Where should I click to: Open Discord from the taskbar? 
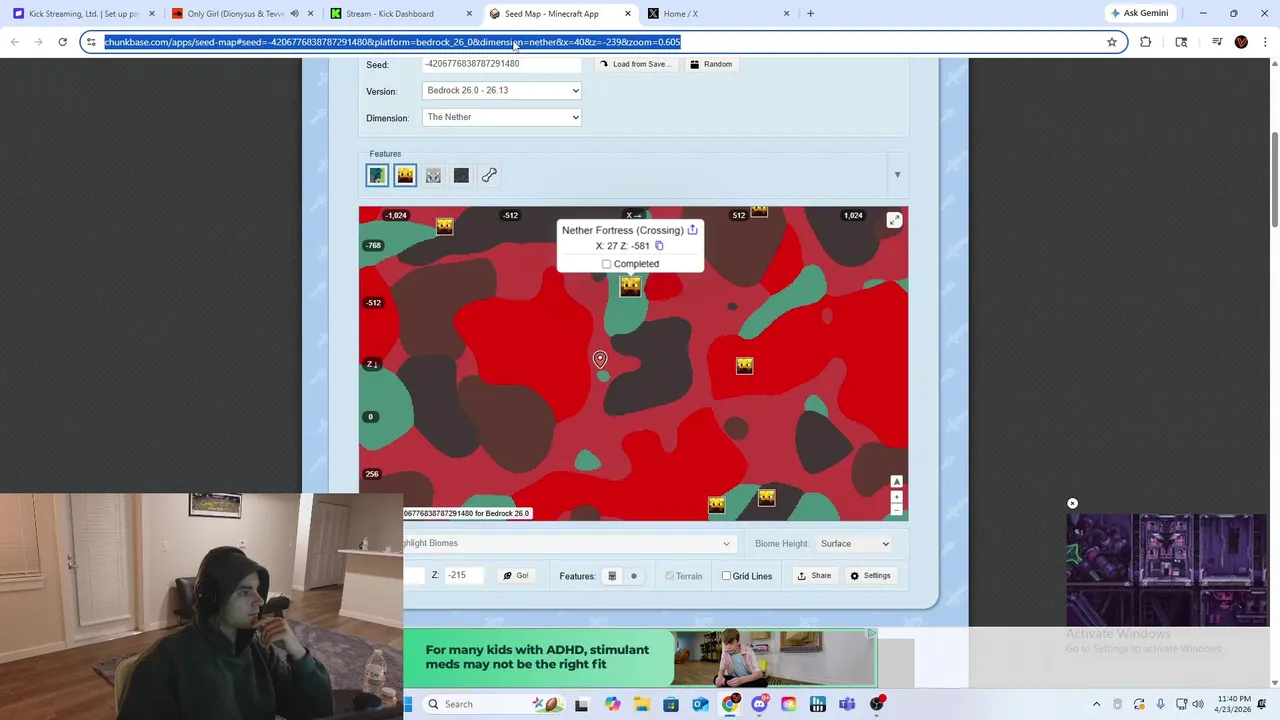coord(759,704)
